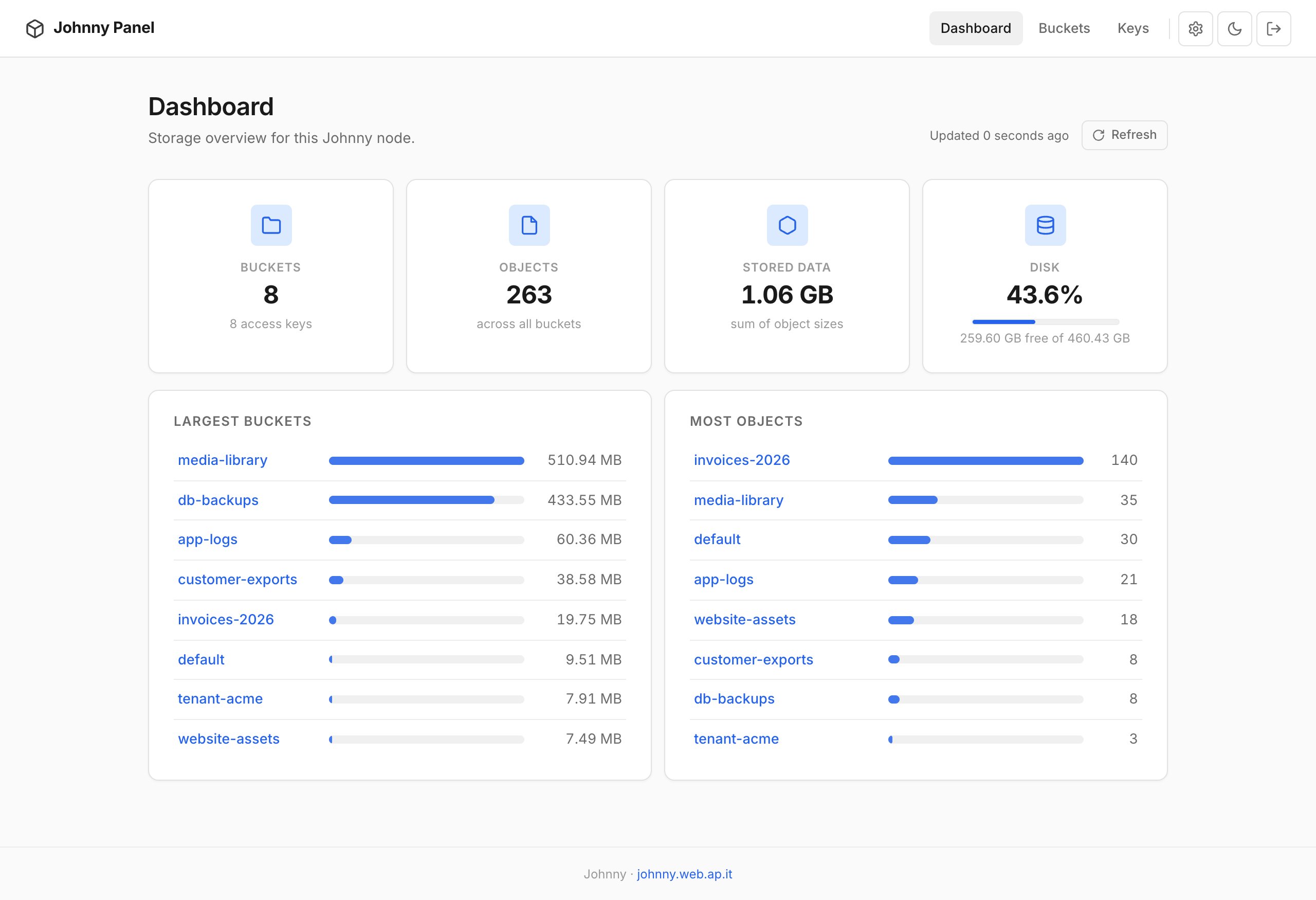Click the invoices-2026 object count bar
This screenshot has height=900, width=1316.
coord(985,460)
